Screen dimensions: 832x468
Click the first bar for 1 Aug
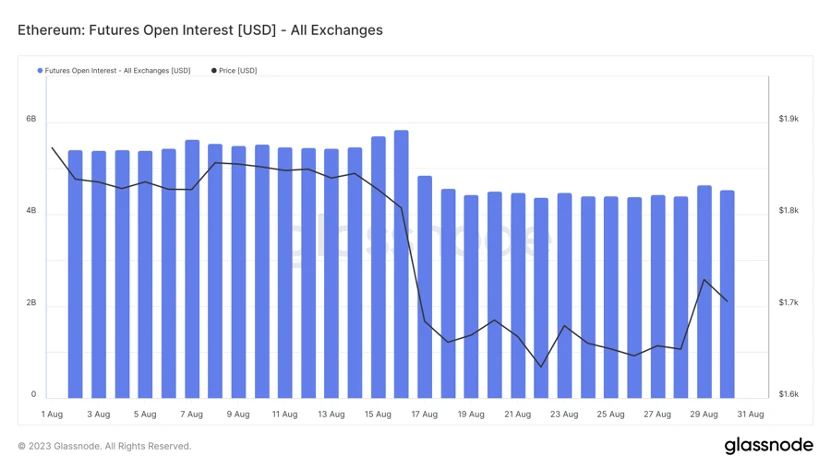[75, 274]
